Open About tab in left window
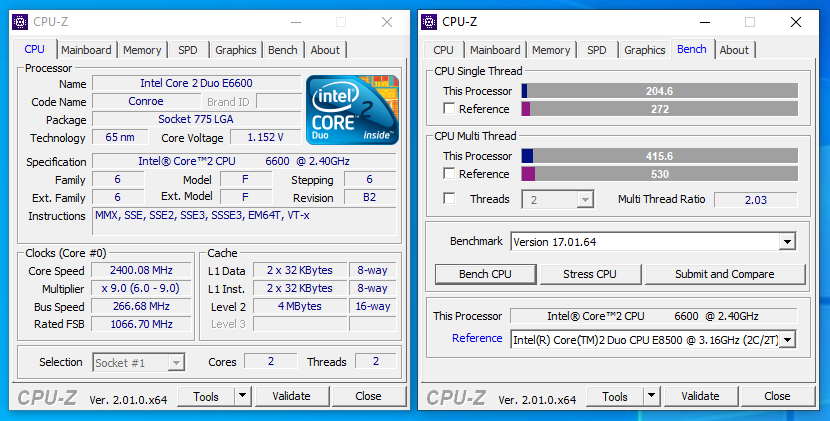The width and height of the screenshot is (830, 421). 325,50
